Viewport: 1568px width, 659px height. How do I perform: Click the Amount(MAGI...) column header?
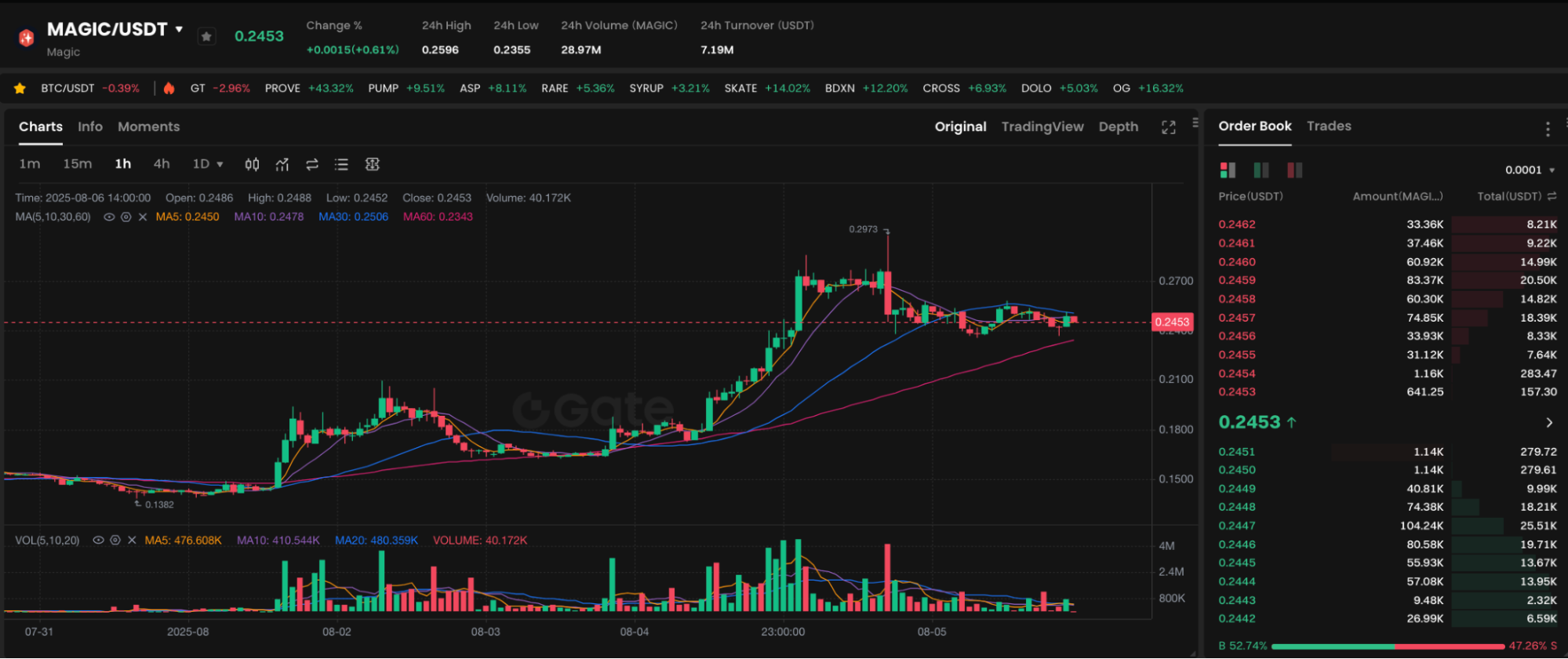[x=1397, y=196]
